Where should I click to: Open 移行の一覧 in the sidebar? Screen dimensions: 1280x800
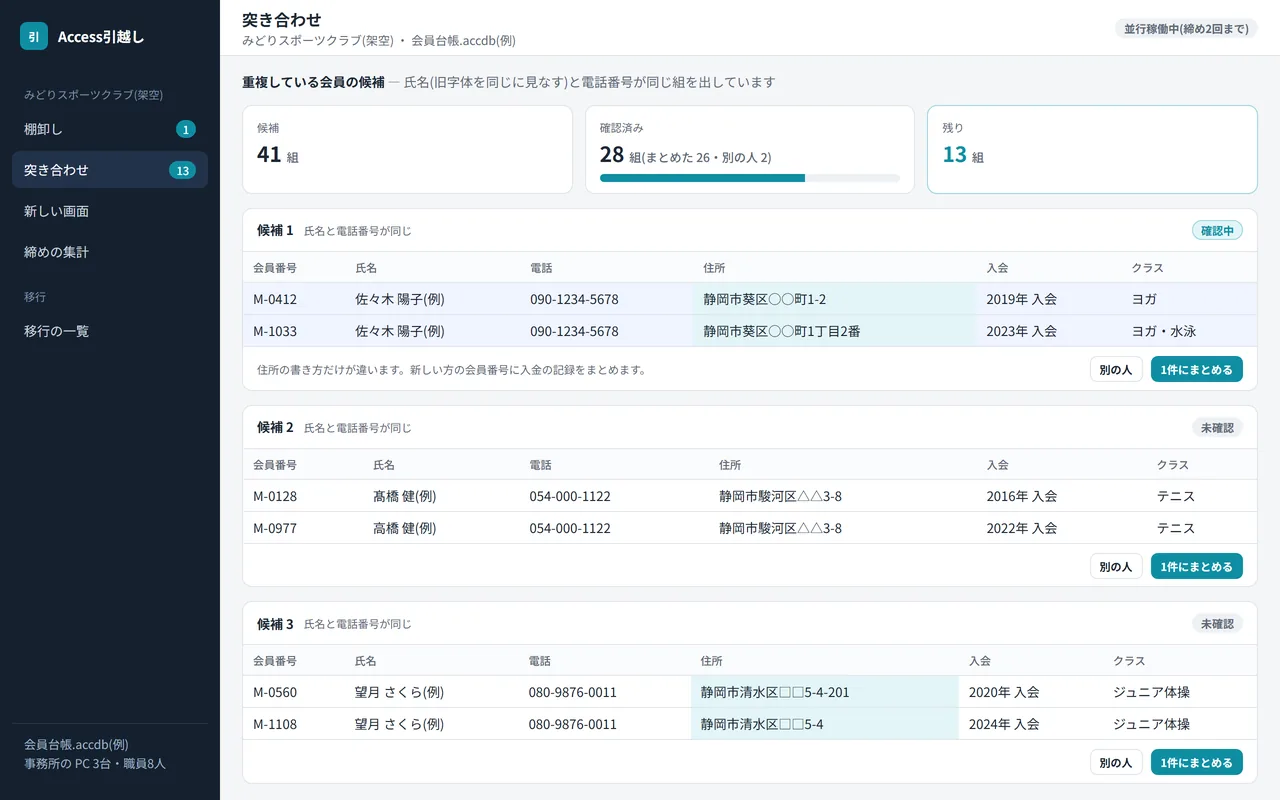pyautogui.click(x=110, y=330)
